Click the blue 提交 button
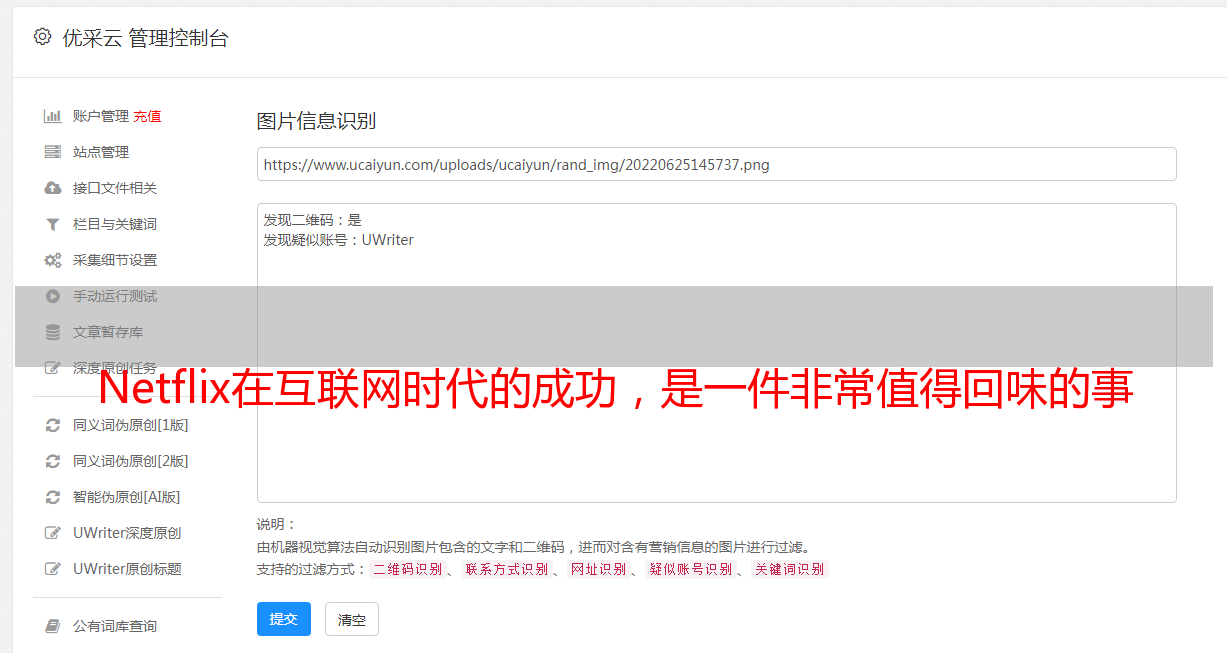The image size is (1227, 653). tap(284, 619)
